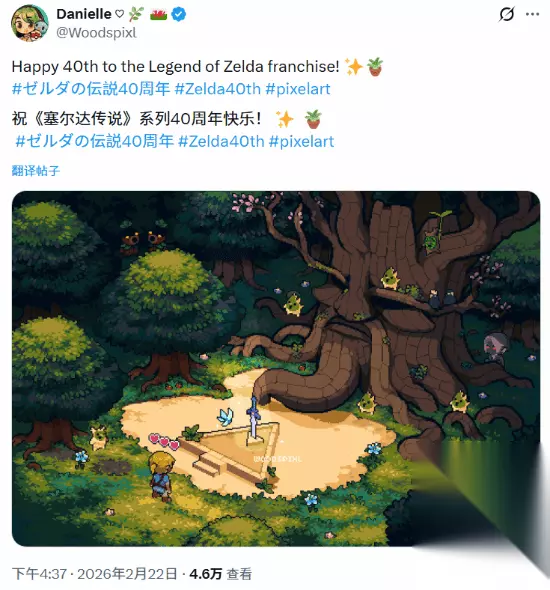Open the Zelda pixel art image
This screenshot has width=550, height=590.
point(276,368)
